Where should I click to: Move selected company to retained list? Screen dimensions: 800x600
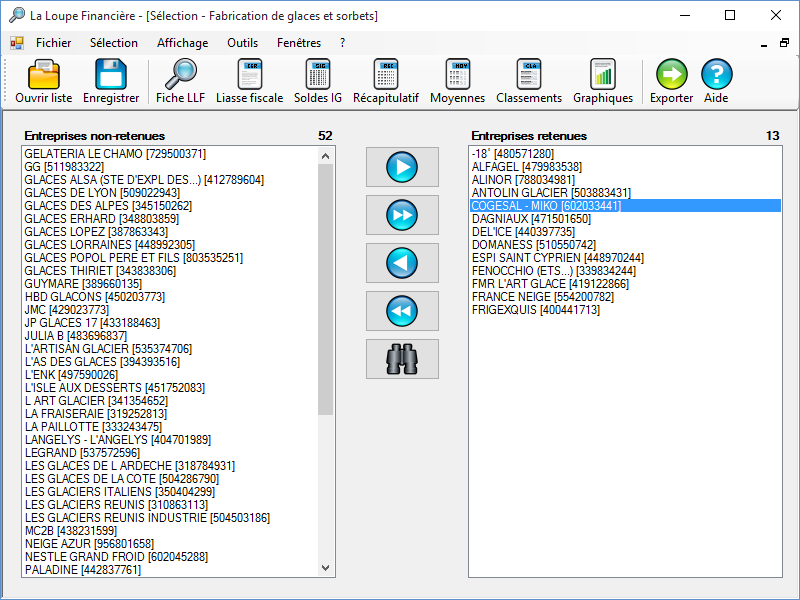(x=402, y=167)
